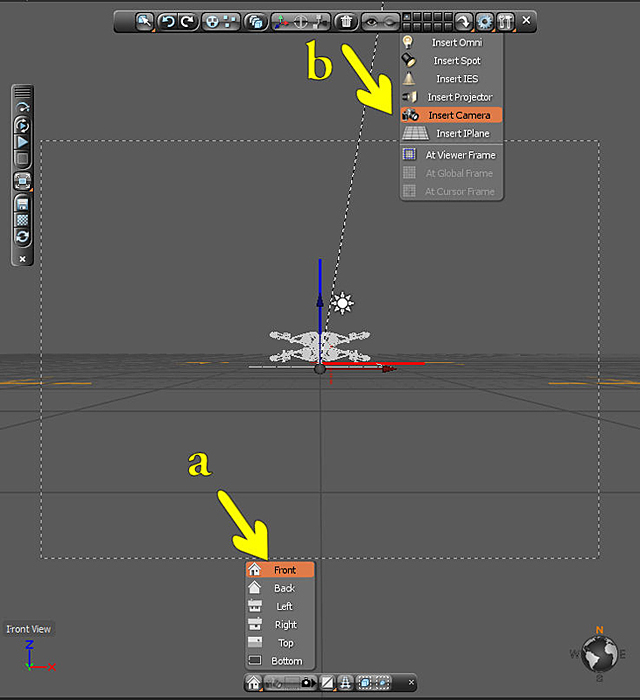Screen dimensions: 640x700
Task: Click the trash can delete icon
Action: (x=345, y=21)
